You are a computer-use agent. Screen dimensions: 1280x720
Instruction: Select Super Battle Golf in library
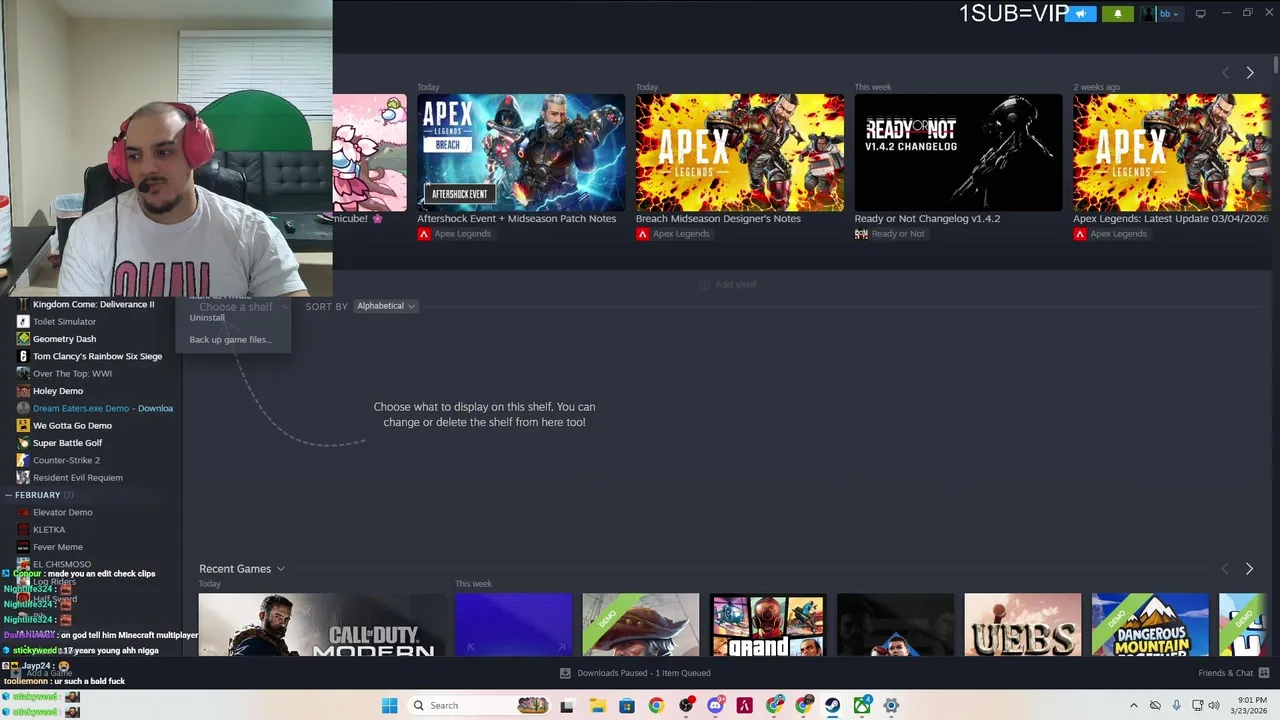tap(67, 443)
